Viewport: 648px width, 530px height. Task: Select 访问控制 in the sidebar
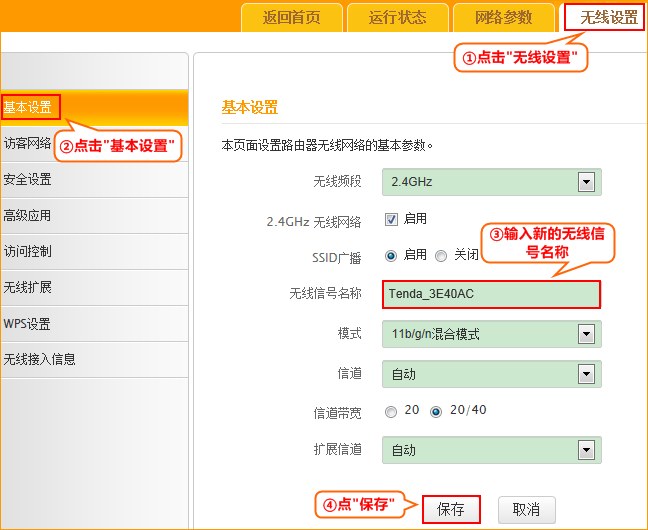click(28, 252)
